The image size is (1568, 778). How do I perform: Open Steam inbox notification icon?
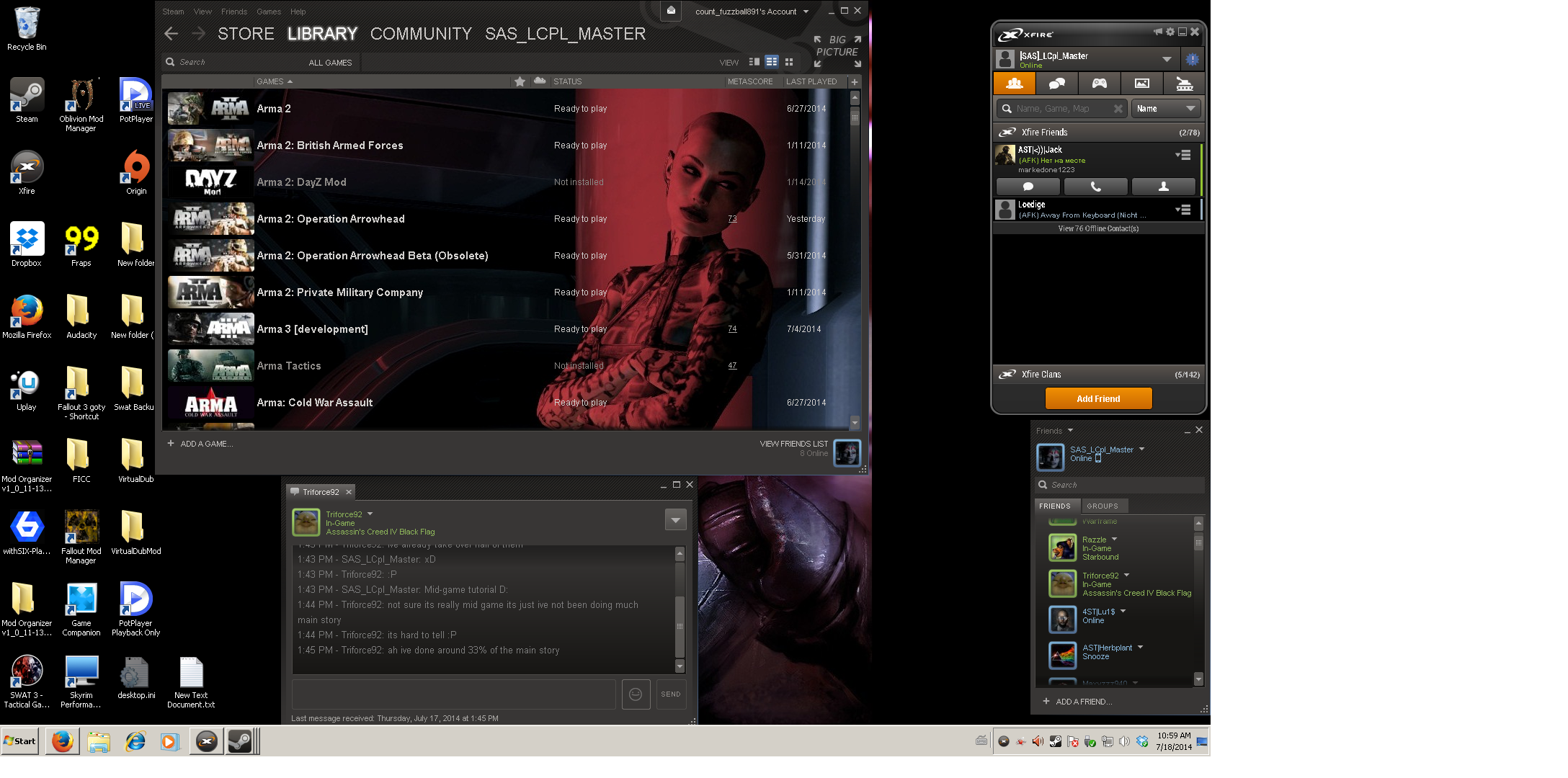671,11
